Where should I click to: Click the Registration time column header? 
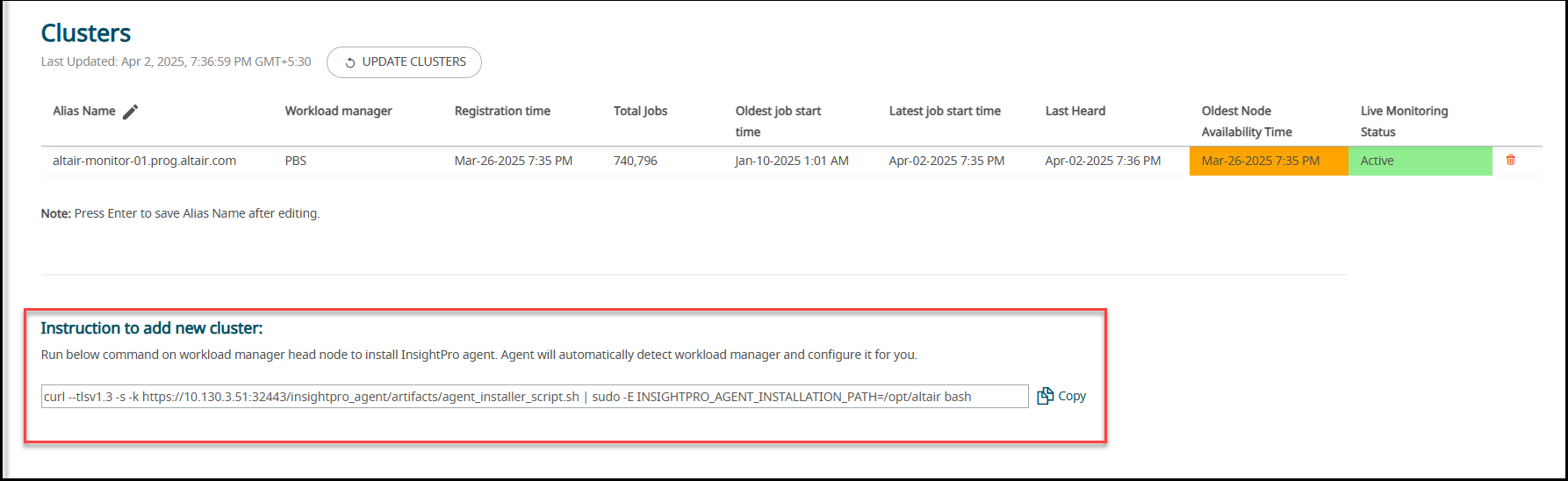(x=502, y=111)
